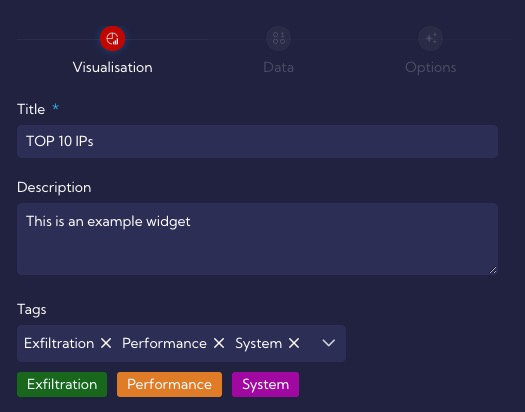Image resolution: width=525 pixels, height=412 pixels.
Task: Click the Exfiltration chip text in Tags
Action: 59,343
